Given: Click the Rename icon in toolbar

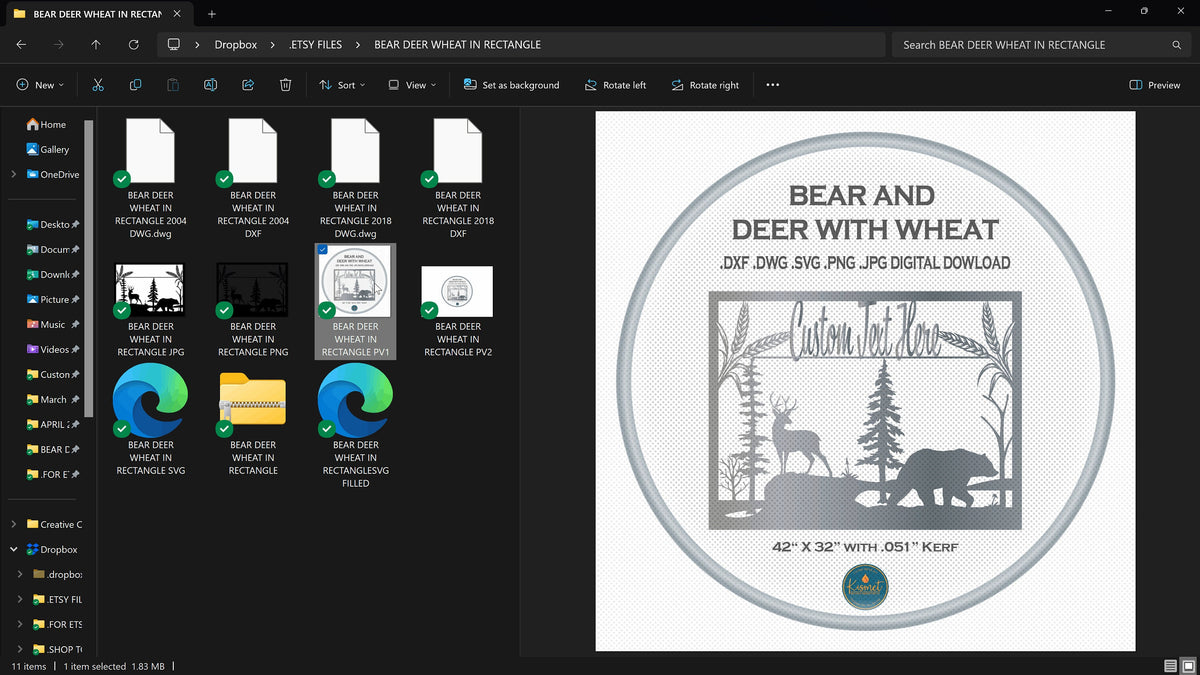Looking at the screenshot, I should tap(210, 85).
